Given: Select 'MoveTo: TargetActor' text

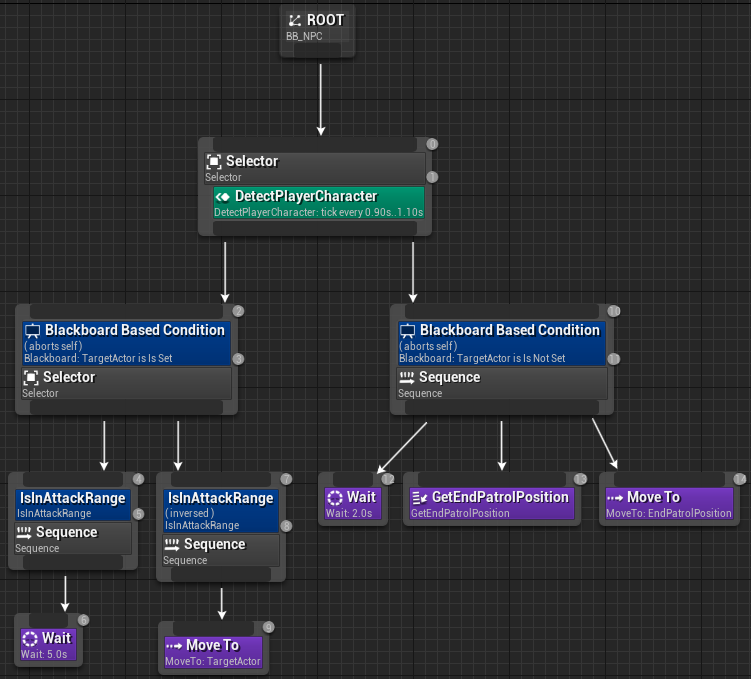Looking at the screenshot, I should 213,661.
